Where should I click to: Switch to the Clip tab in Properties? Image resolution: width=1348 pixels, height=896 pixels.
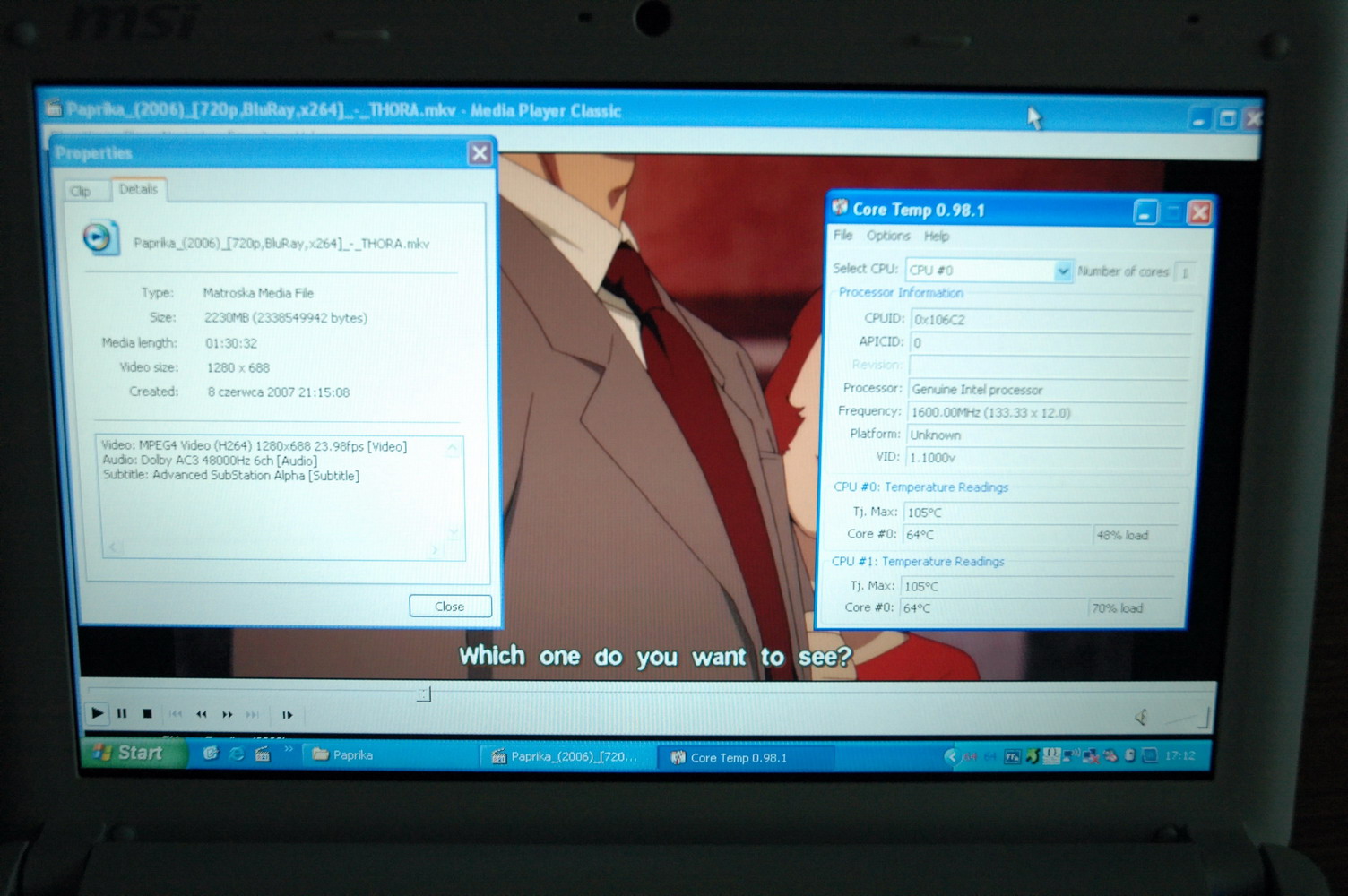(81, 191)
